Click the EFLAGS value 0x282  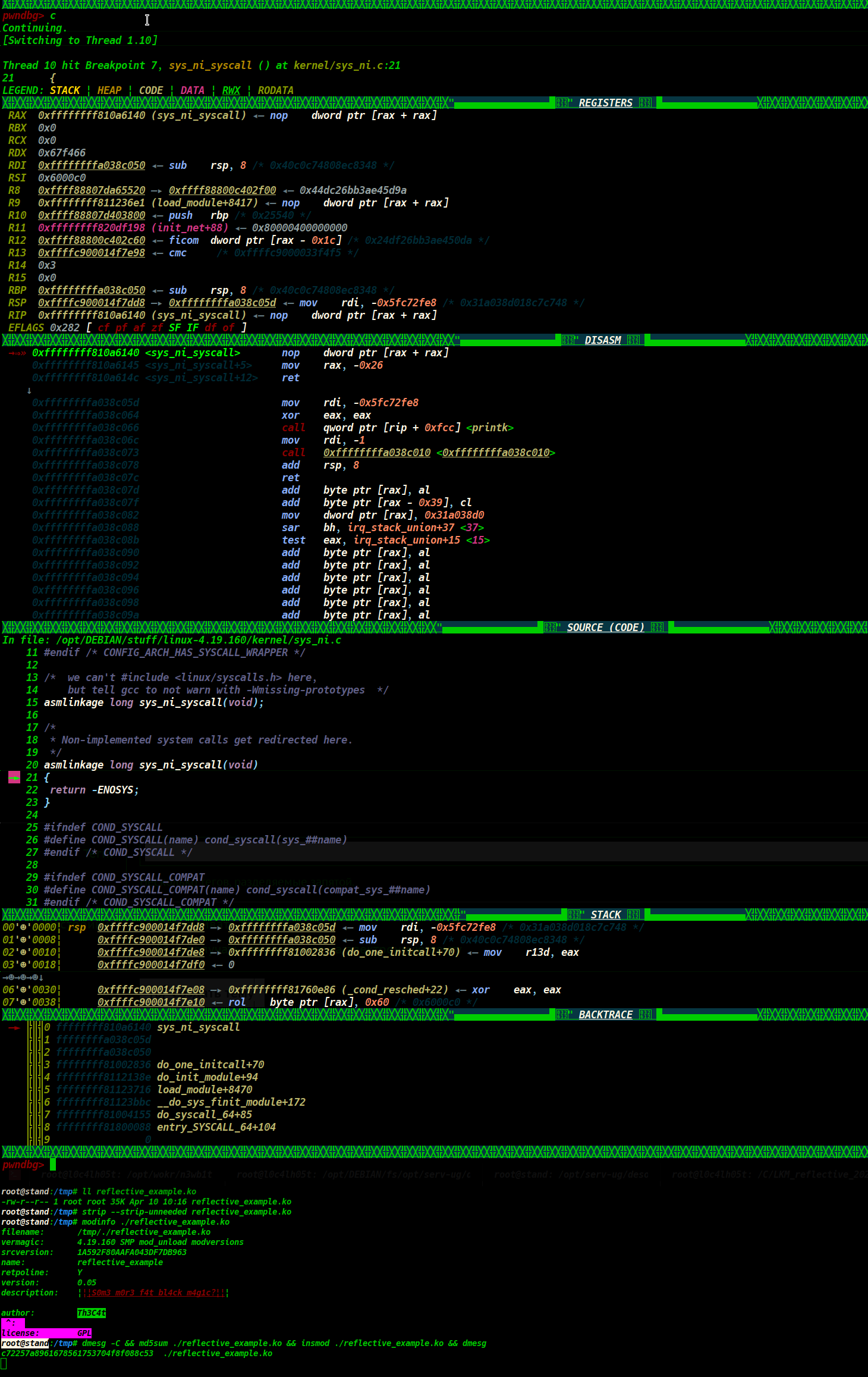click(65, 328)
